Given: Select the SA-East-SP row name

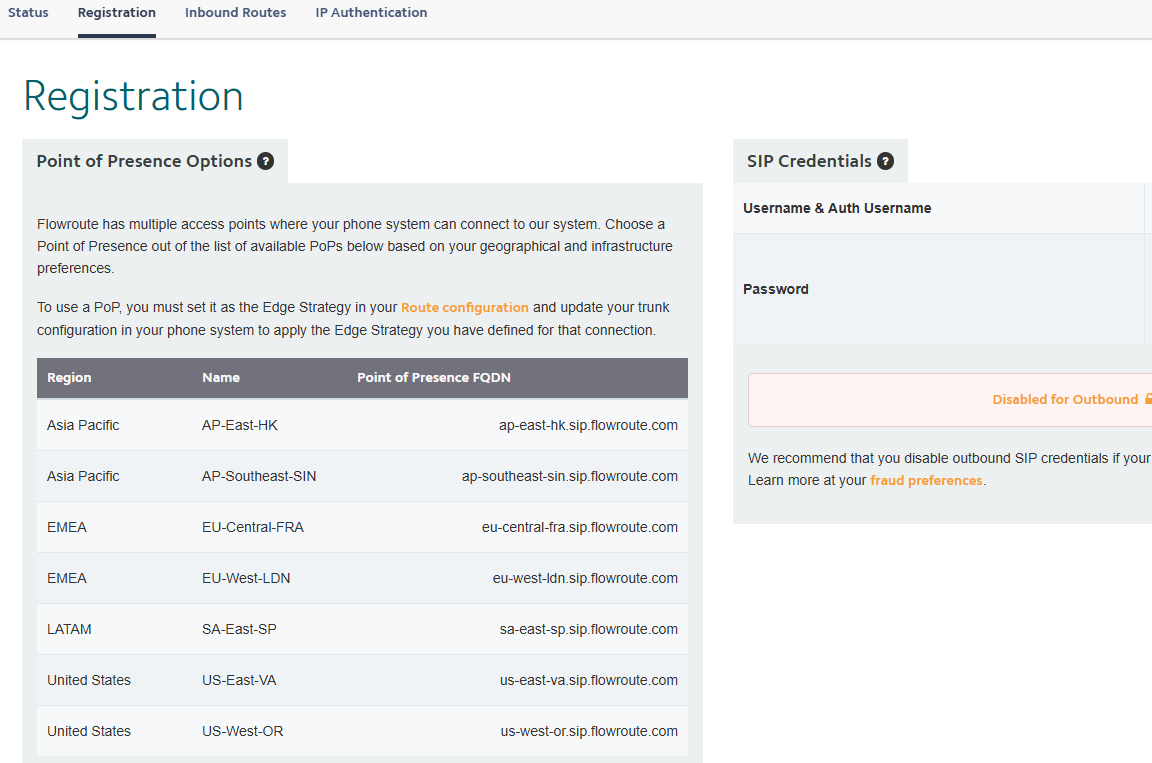Looking at the screenshot, I should 239,629.
